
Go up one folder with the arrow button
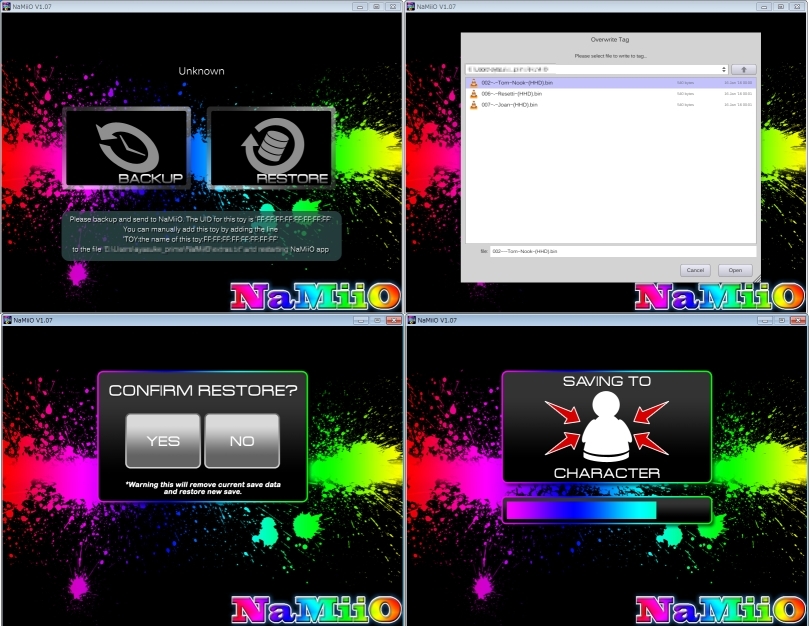743,70
